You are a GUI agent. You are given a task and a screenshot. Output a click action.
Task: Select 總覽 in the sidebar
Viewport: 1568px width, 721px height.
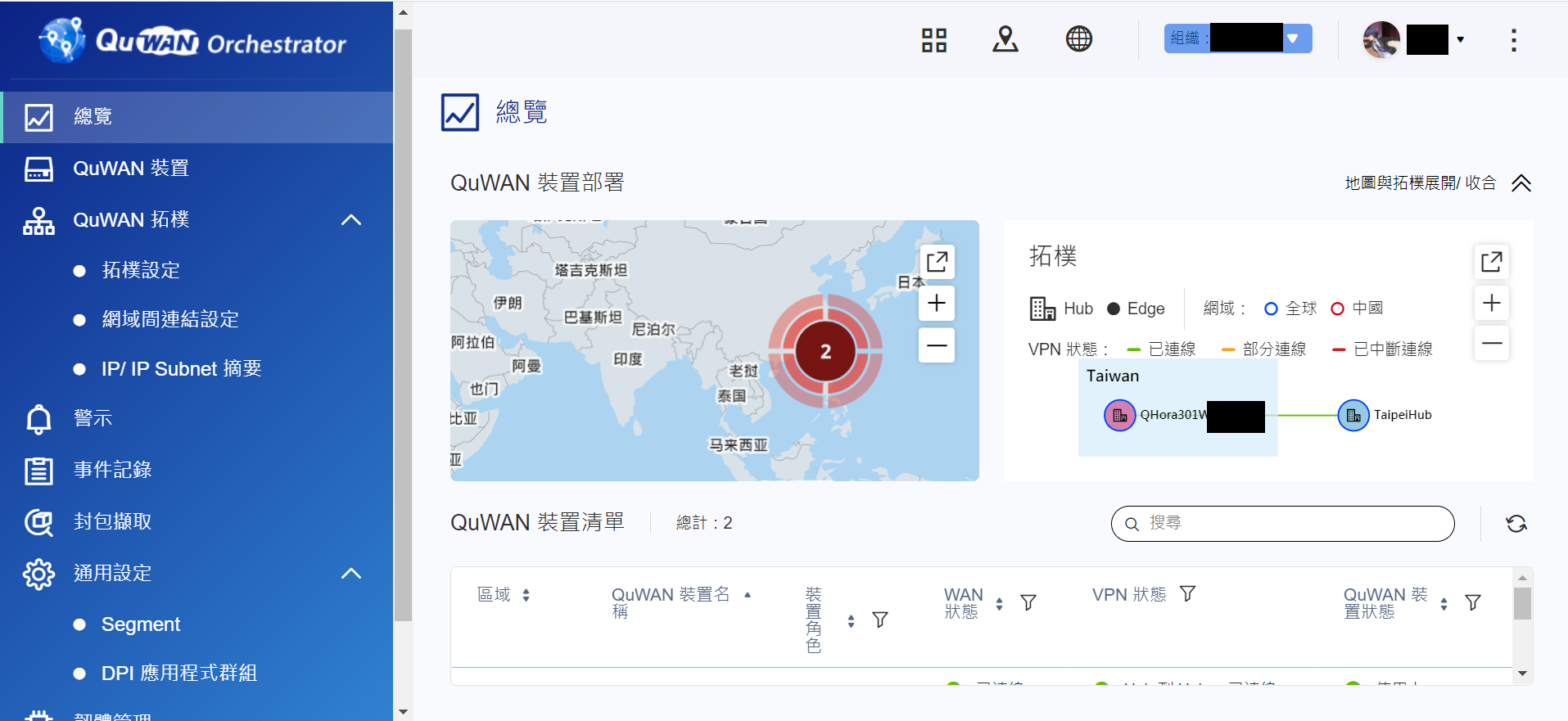coord(197,117)
